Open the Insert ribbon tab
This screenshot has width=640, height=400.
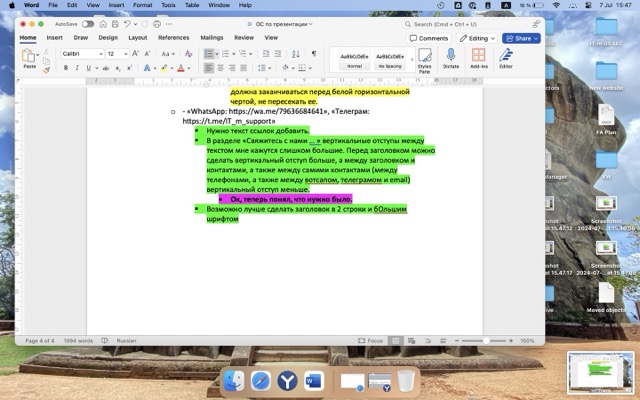pos(54,38)
